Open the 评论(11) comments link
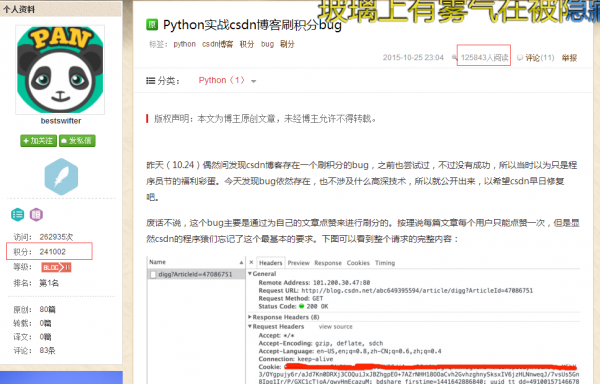 (x=539, y=57)
